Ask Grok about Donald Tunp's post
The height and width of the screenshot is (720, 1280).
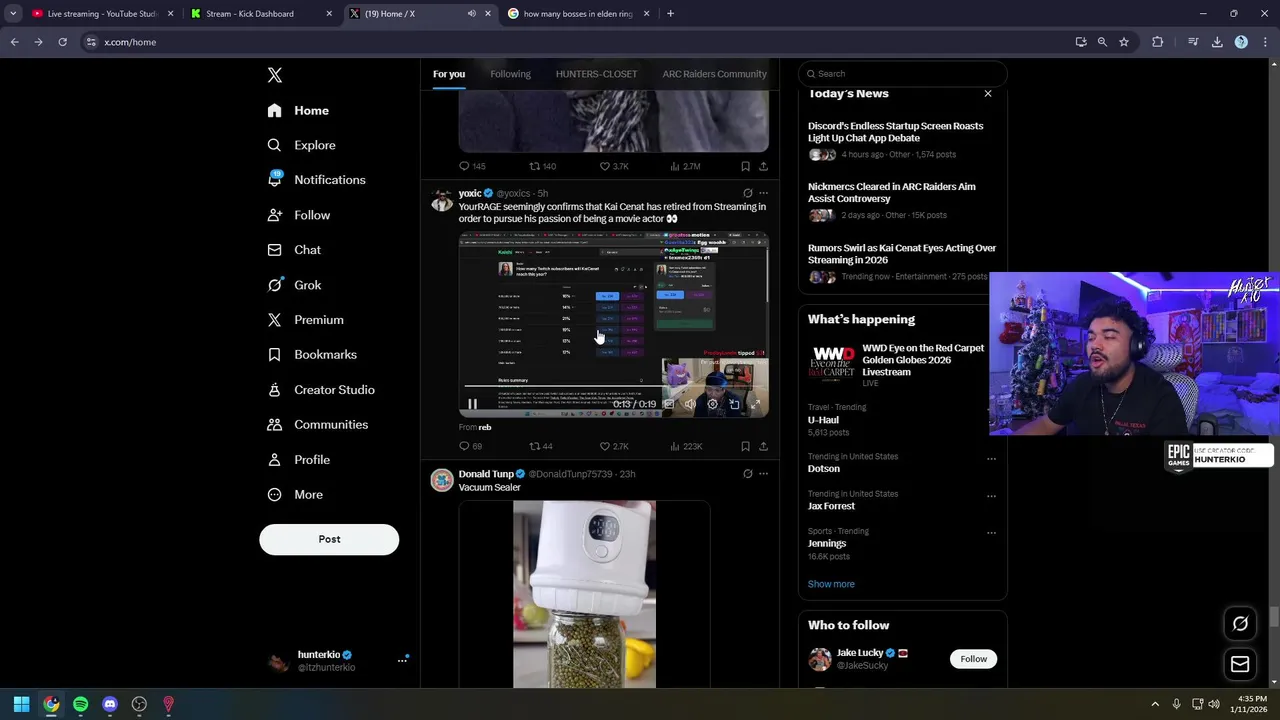(747, 474)
